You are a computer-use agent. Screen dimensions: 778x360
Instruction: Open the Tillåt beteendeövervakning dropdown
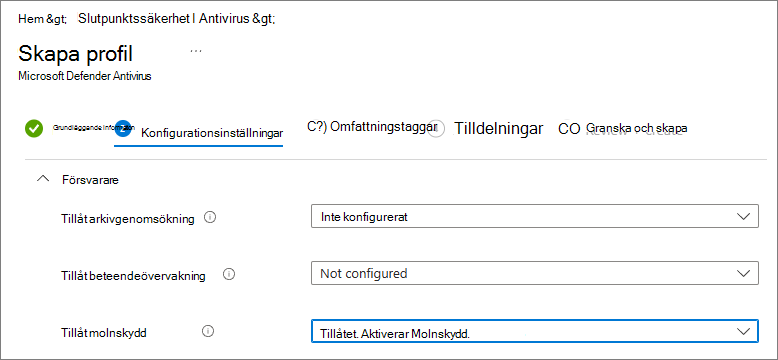click(x=535, y=273)
